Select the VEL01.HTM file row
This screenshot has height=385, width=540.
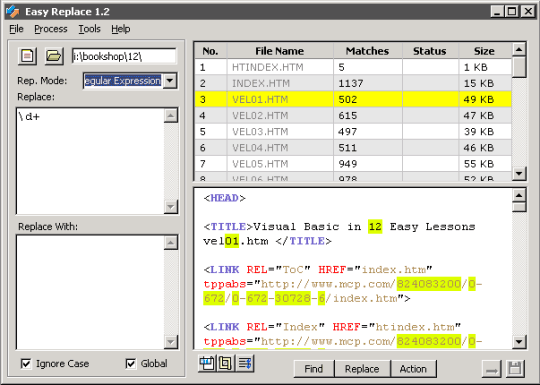coord(353,100)
